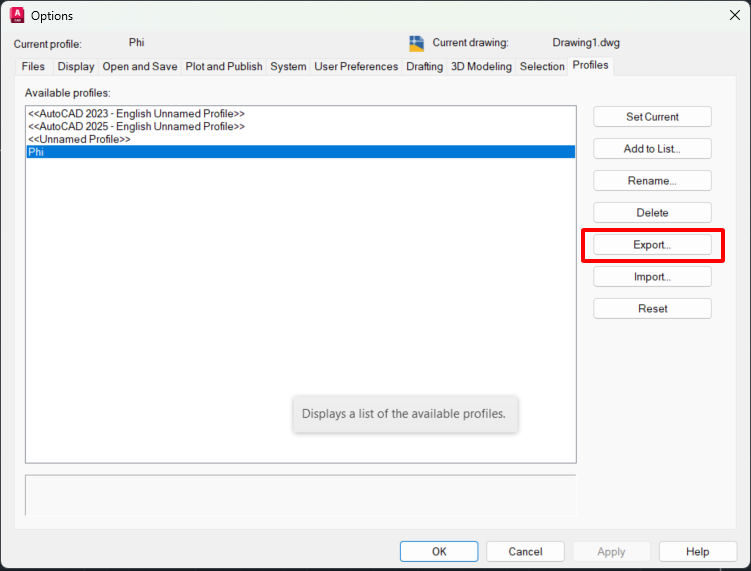Click the Set Current button

pyautogui.click(x=652, y=117)
